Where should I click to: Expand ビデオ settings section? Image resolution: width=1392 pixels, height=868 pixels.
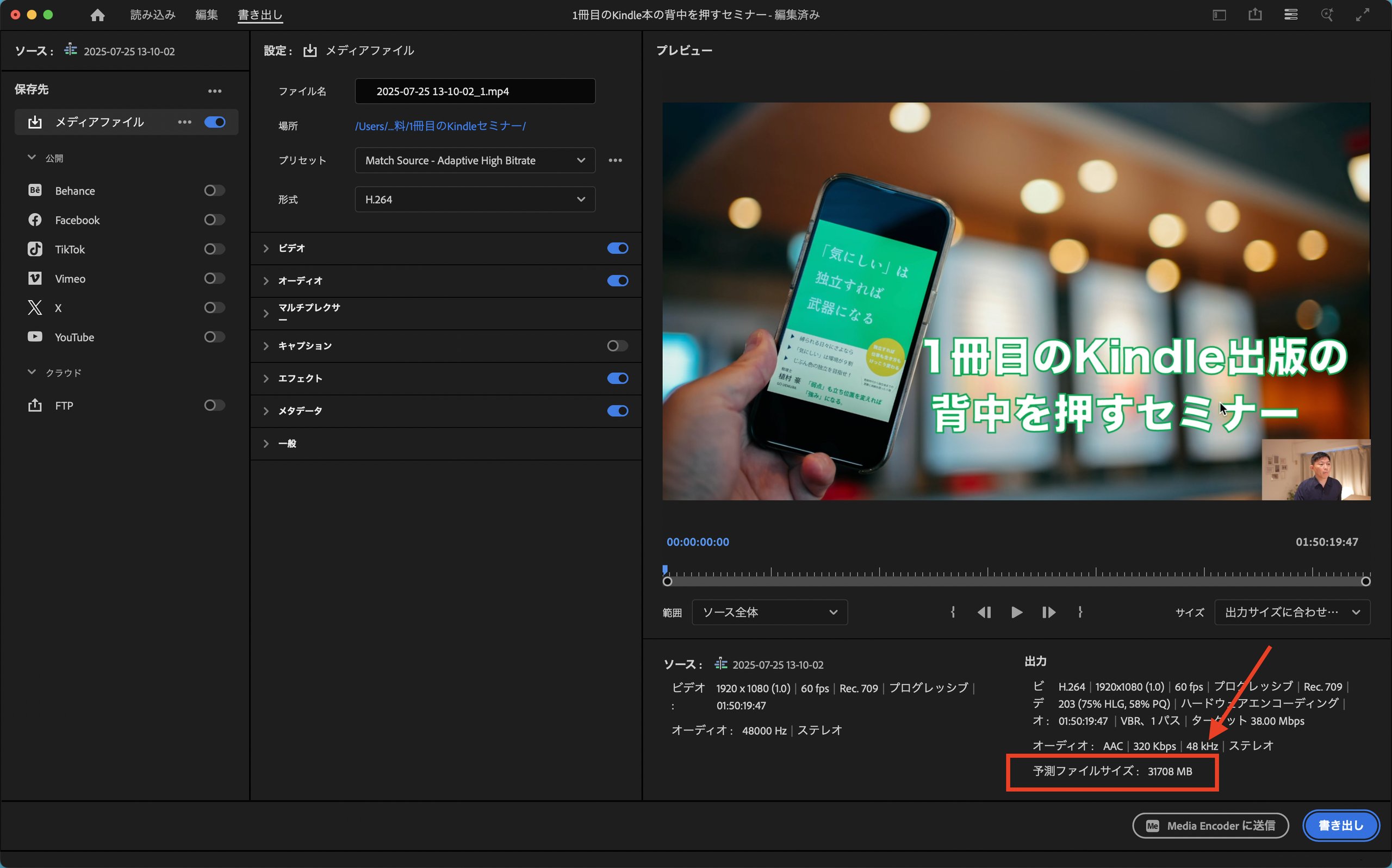tap(266, 248)
